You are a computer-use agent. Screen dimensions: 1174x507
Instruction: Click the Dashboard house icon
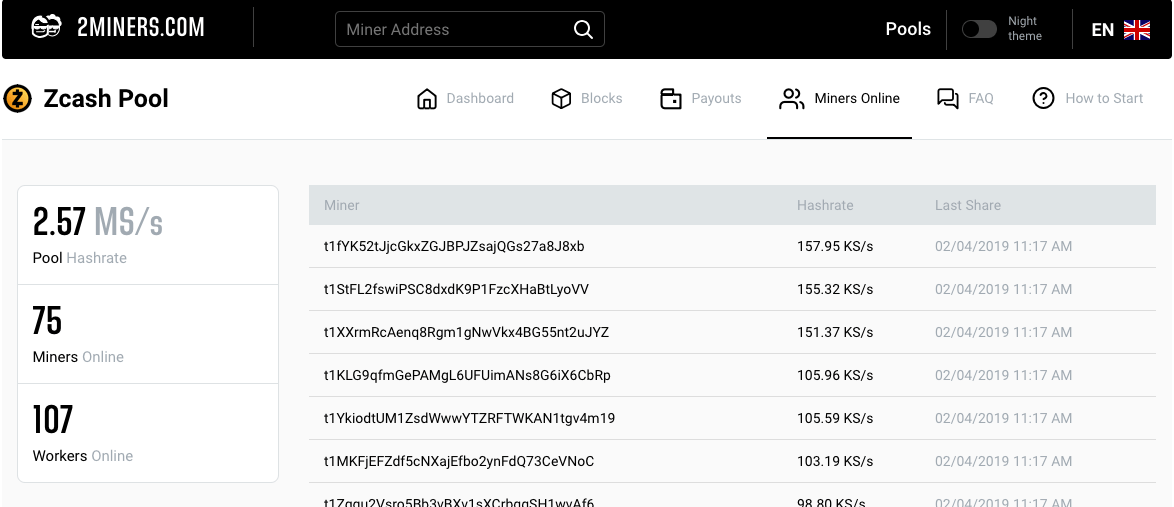(x=427, y=99)
